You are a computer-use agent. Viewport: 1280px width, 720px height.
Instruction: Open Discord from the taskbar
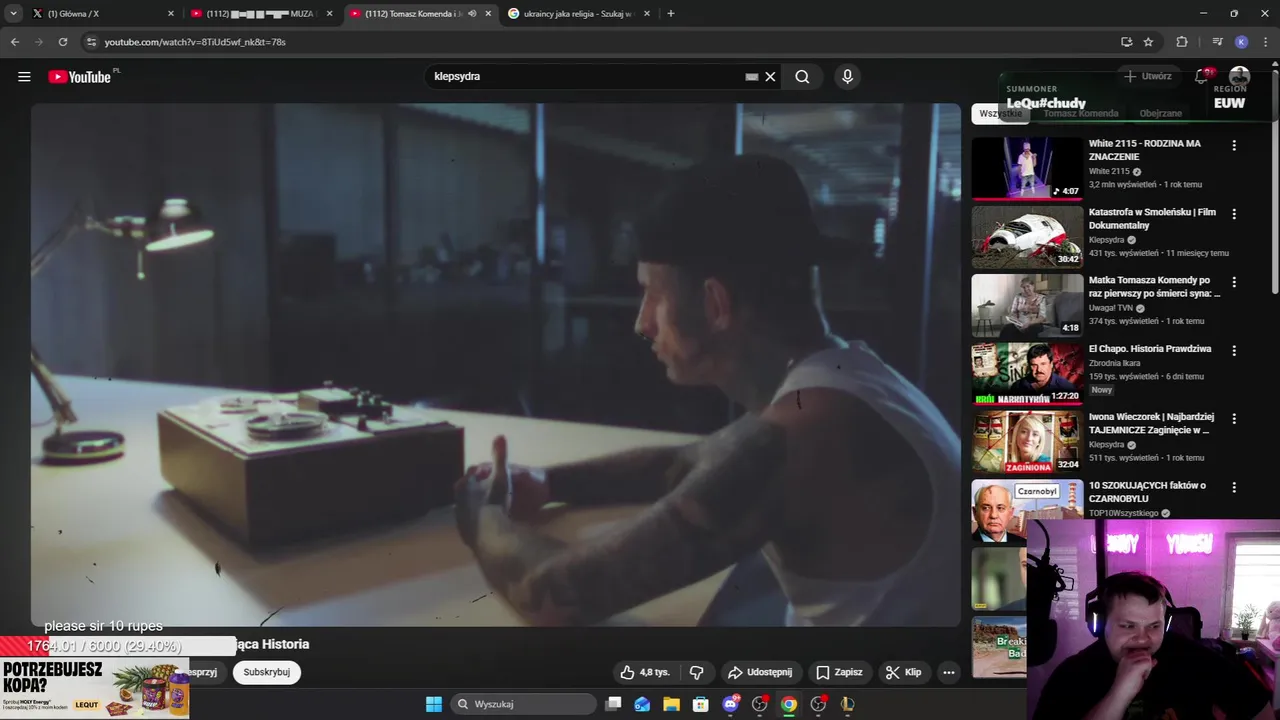731,704
